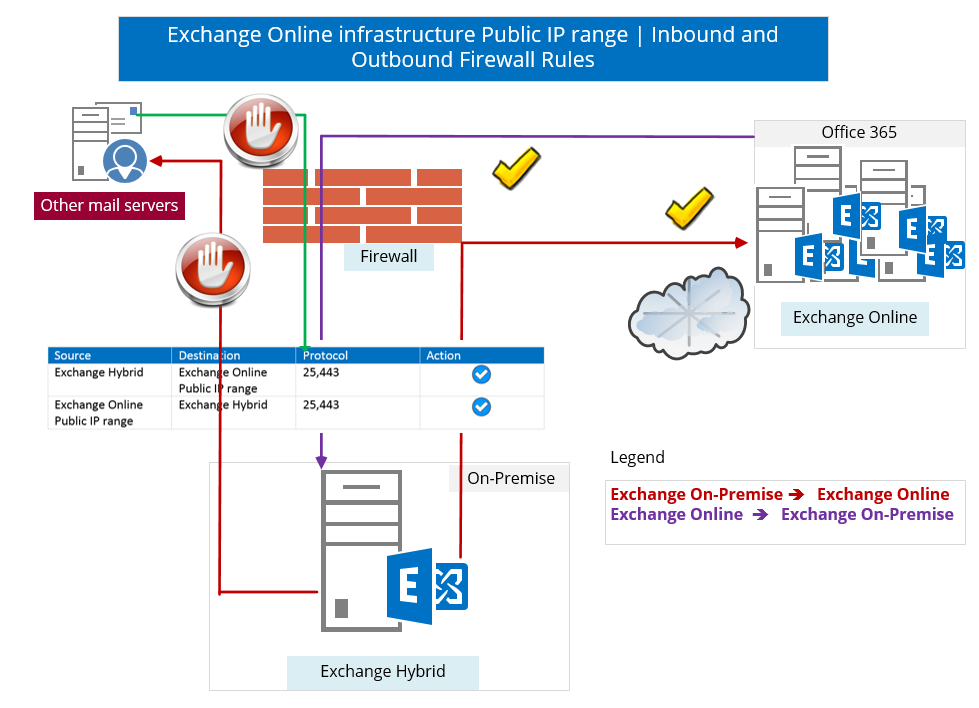Click the brick wall firewall icon
This screenshot has height=708, width=979.
[362, 206]
